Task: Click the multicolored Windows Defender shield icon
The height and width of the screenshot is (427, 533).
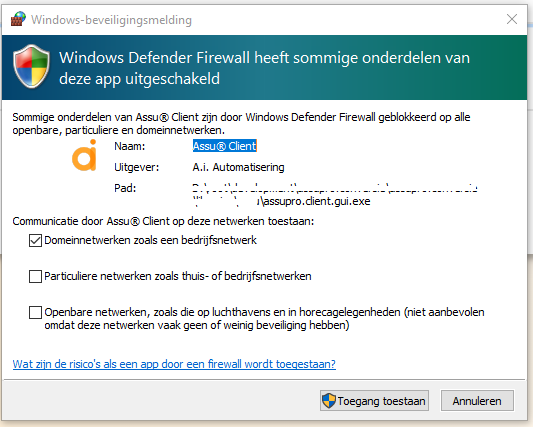Action: coord(32,66)
